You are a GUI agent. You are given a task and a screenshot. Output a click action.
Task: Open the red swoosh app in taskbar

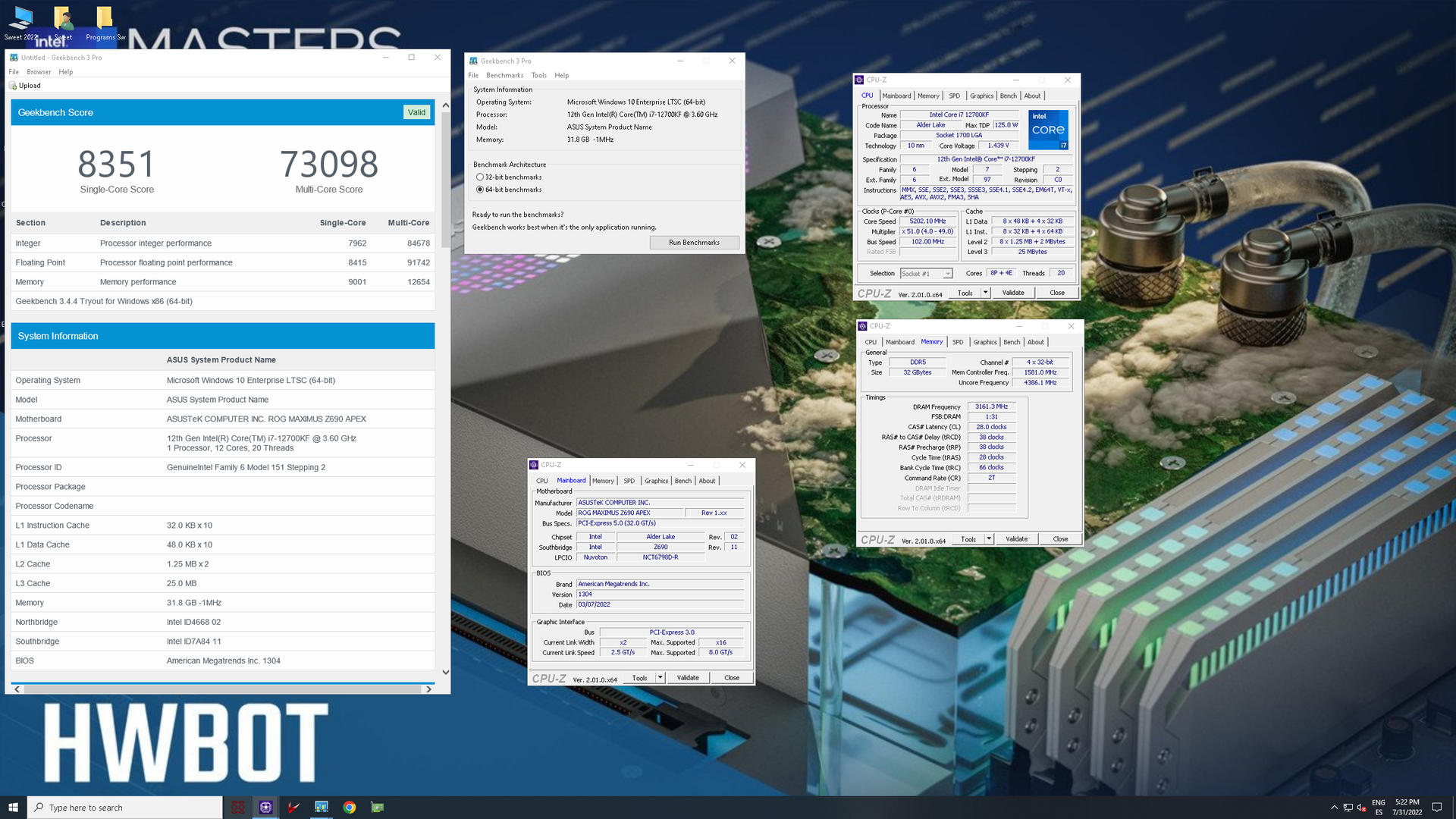pos(293,808)
